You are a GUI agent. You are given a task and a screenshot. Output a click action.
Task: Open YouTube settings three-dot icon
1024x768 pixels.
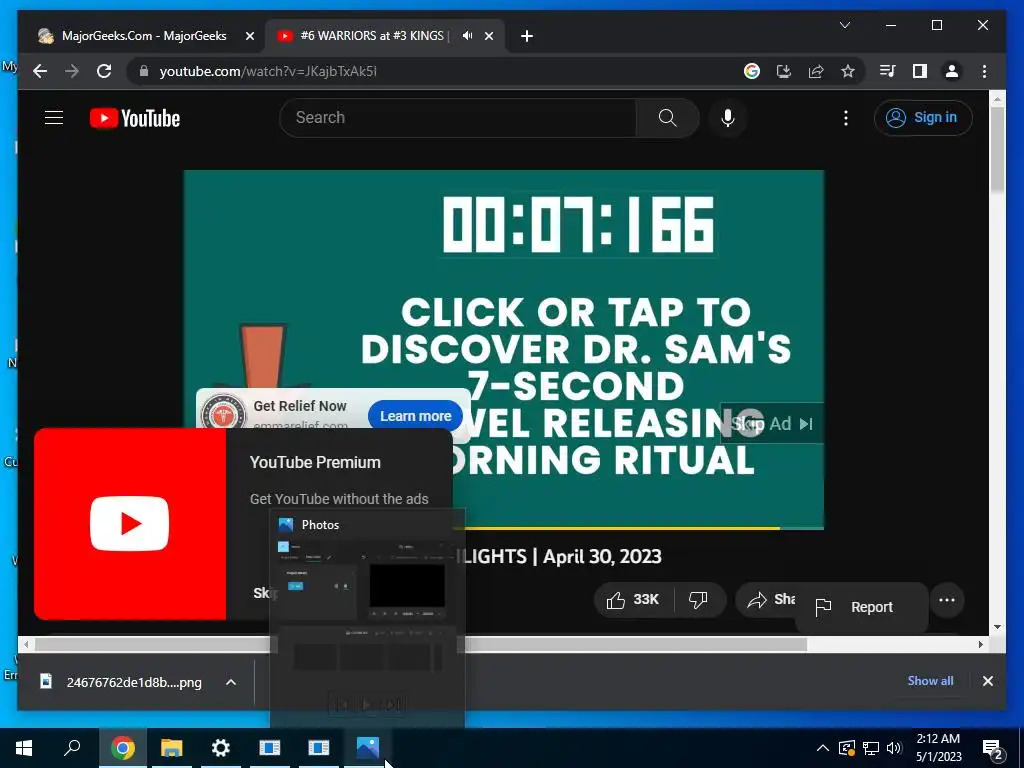tap(846, 118)
